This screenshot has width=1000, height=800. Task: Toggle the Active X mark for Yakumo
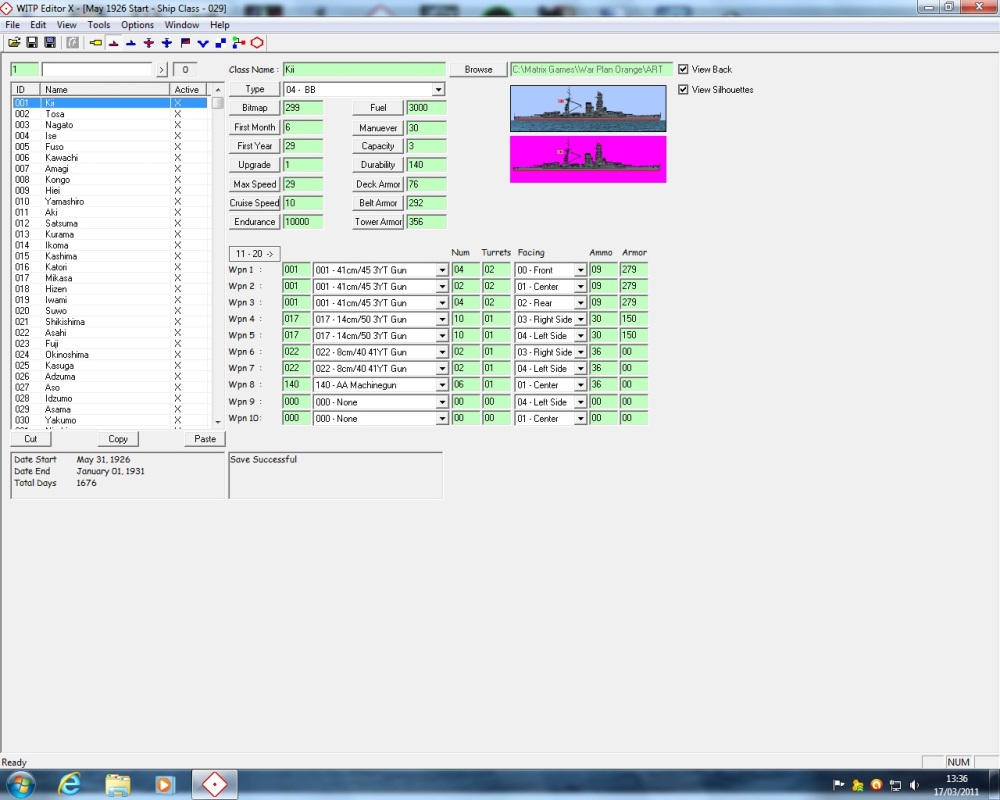[x=178, y=420]
